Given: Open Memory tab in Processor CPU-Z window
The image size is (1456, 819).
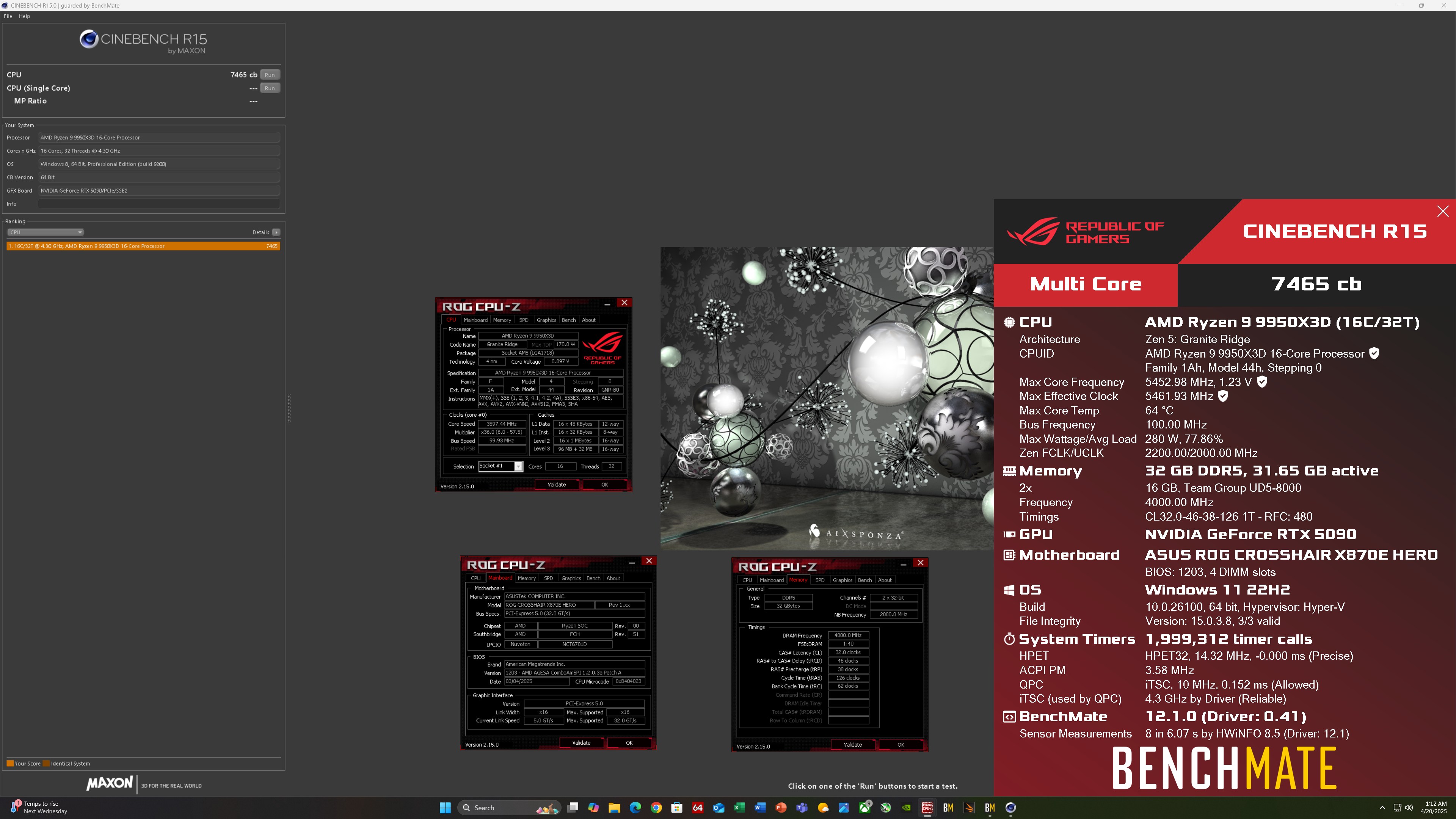Looking at the screenshot, I should click(502, 320).
